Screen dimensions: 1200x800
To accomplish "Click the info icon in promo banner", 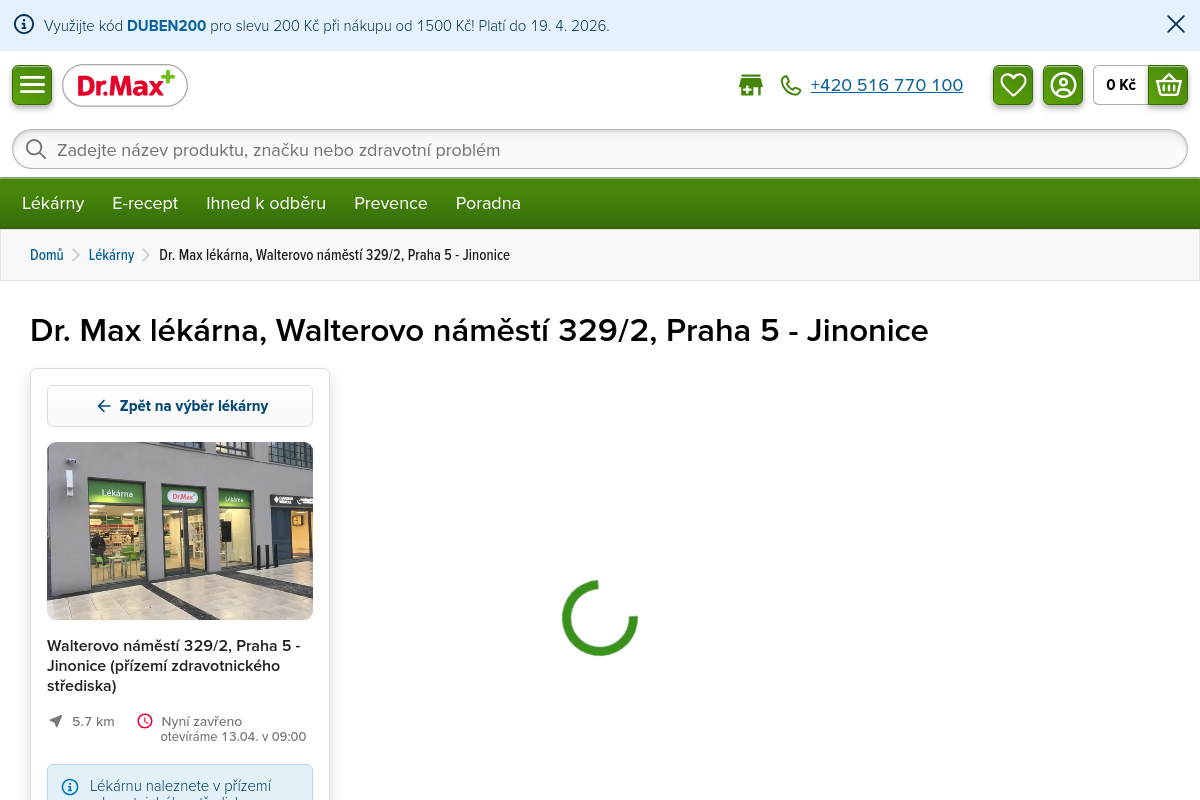I will point(24,25).
